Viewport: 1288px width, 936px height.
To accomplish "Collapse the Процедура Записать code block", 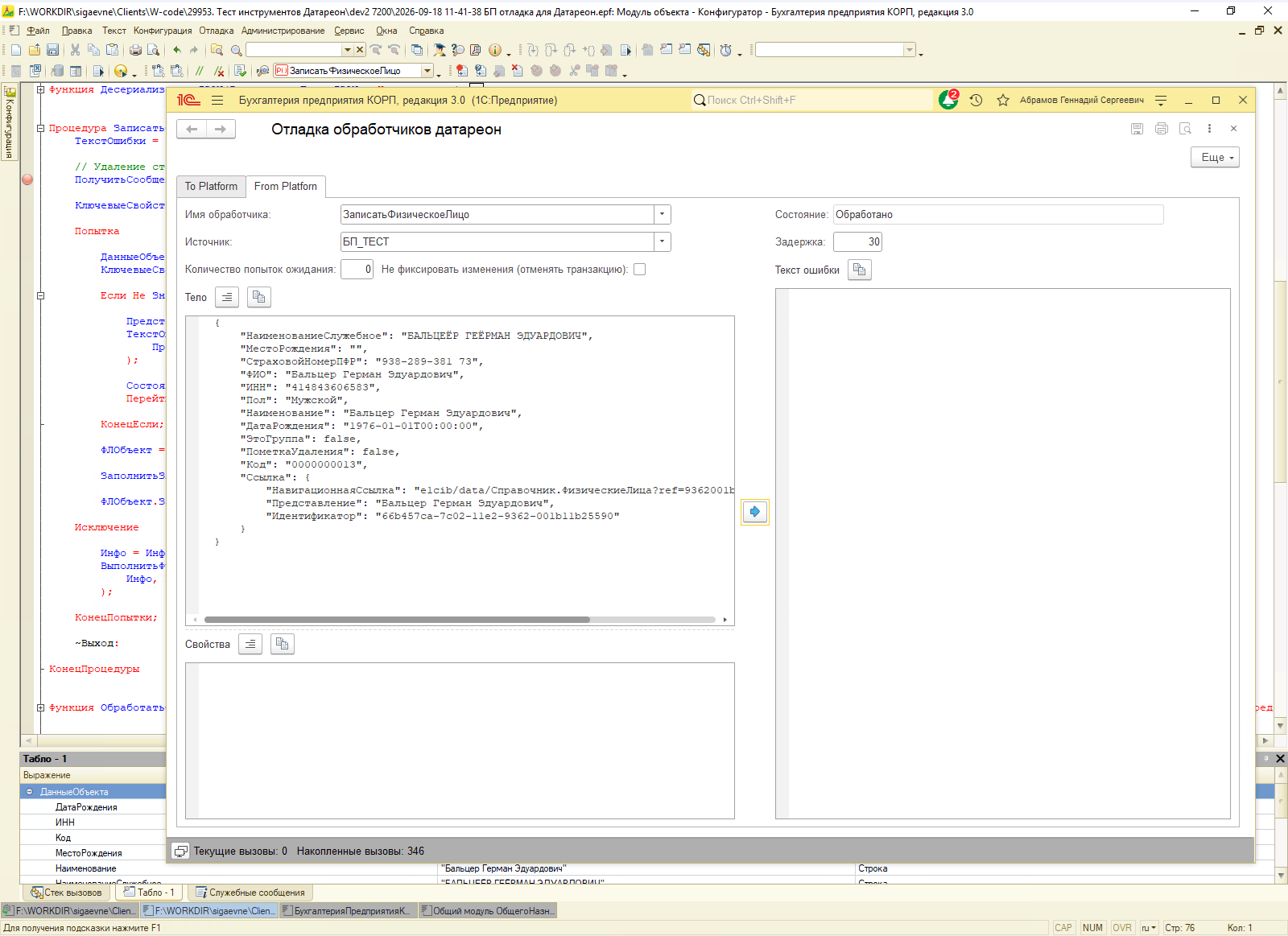I will click(40, 128).
